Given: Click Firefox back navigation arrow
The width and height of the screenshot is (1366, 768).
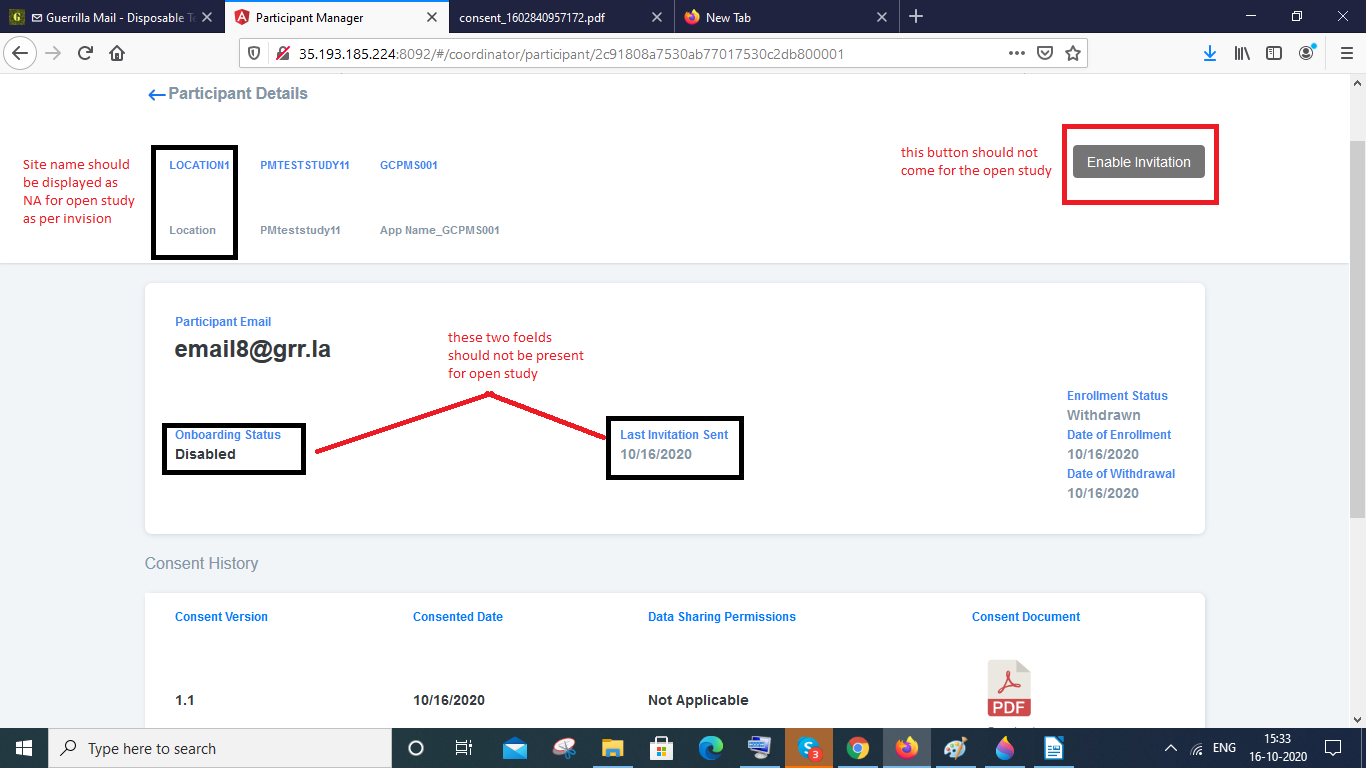Looking at the screenshot, I should pyautogui.click(x=22, y=53).
